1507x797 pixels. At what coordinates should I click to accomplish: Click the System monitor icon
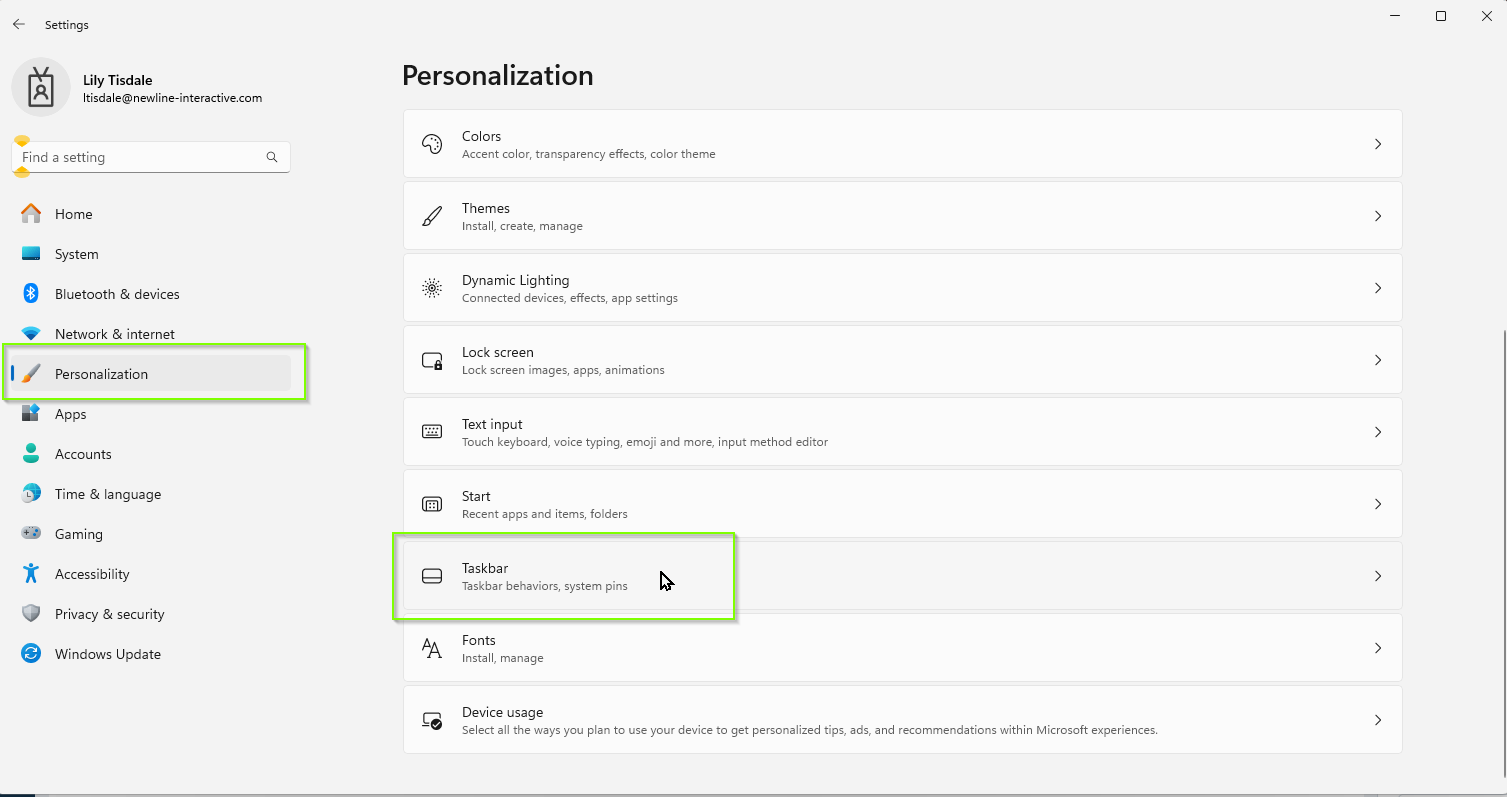31,254
